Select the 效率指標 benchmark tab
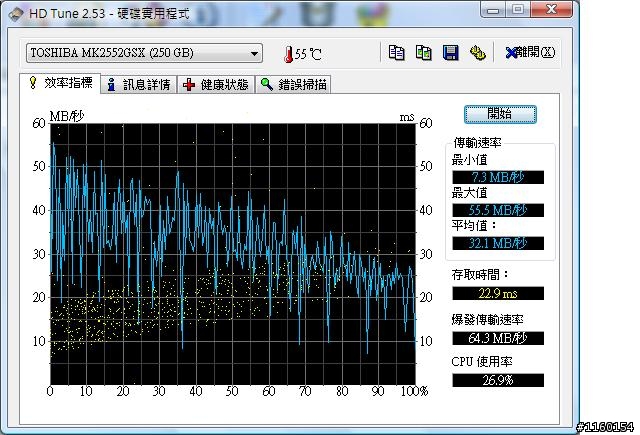The height and width of the screenshot is (435, 640). click(60, 83)
